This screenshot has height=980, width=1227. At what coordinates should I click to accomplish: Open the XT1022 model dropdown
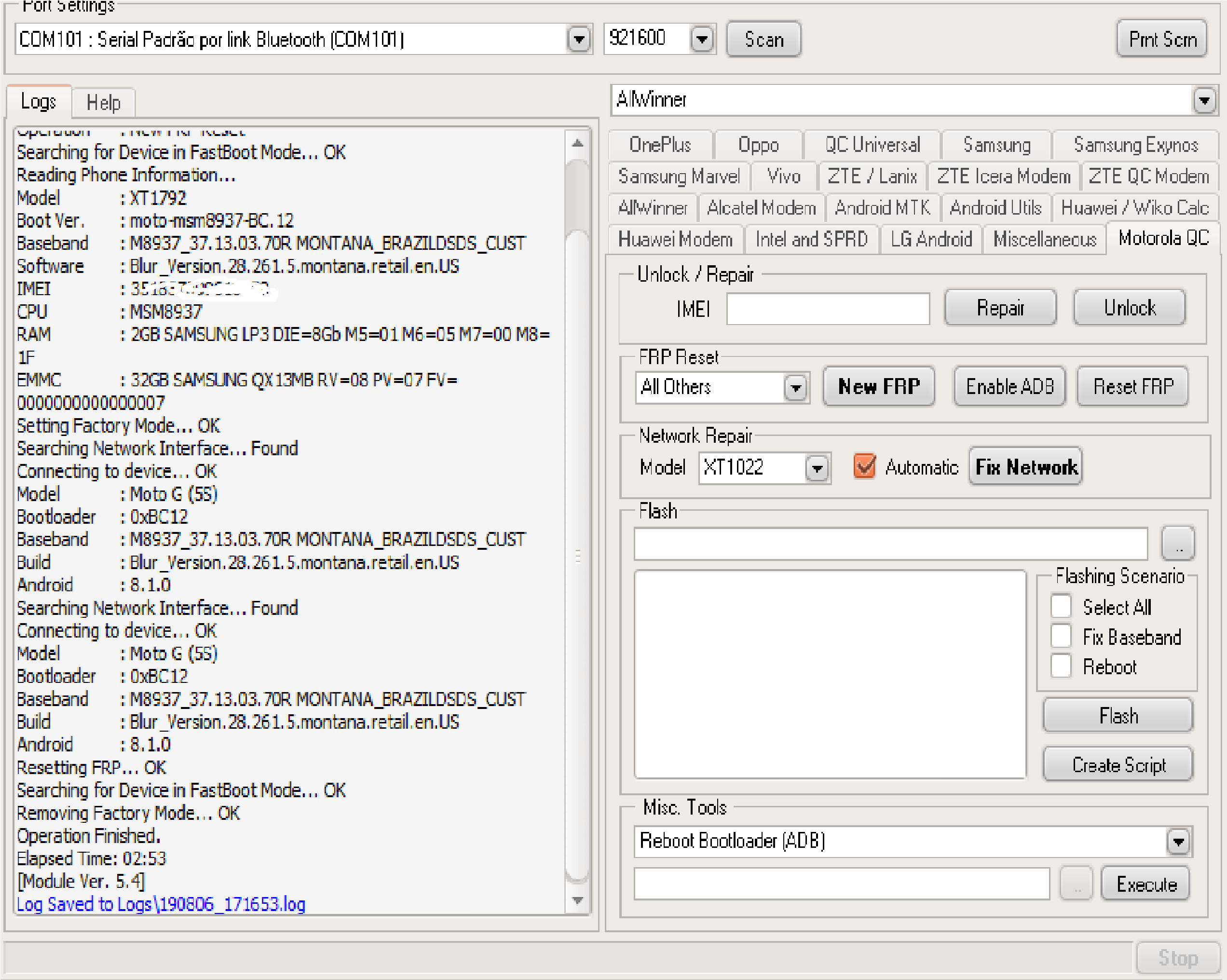pyautogui.click(x=817, y=468)
